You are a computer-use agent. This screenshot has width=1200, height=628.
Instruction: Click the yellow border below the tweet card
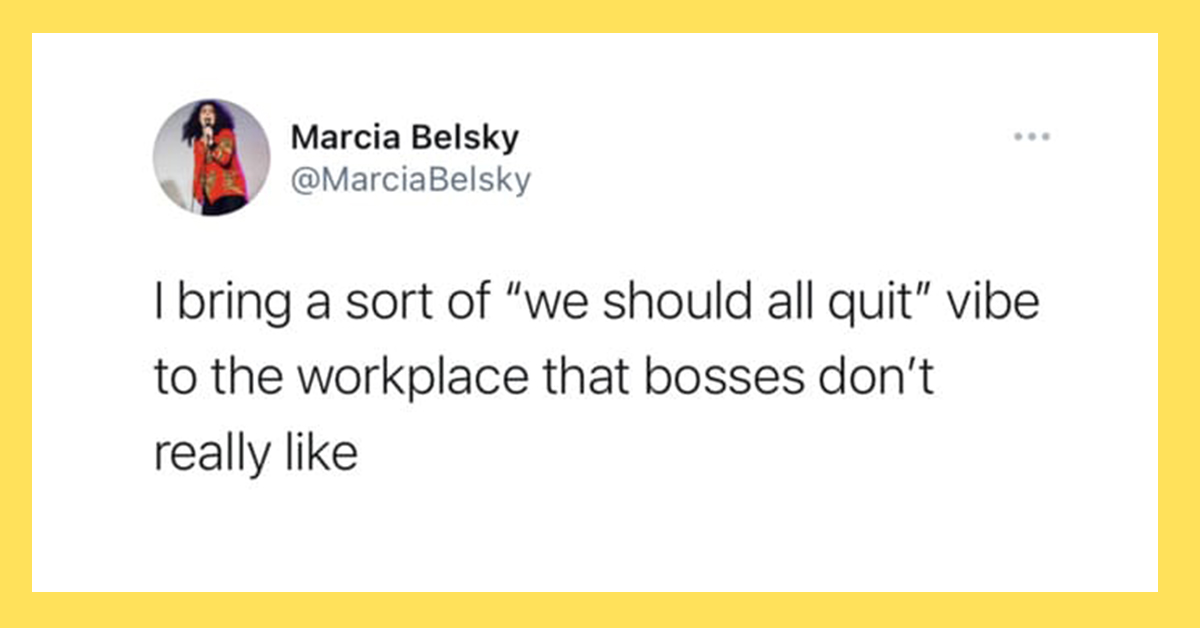click(600, 610)
